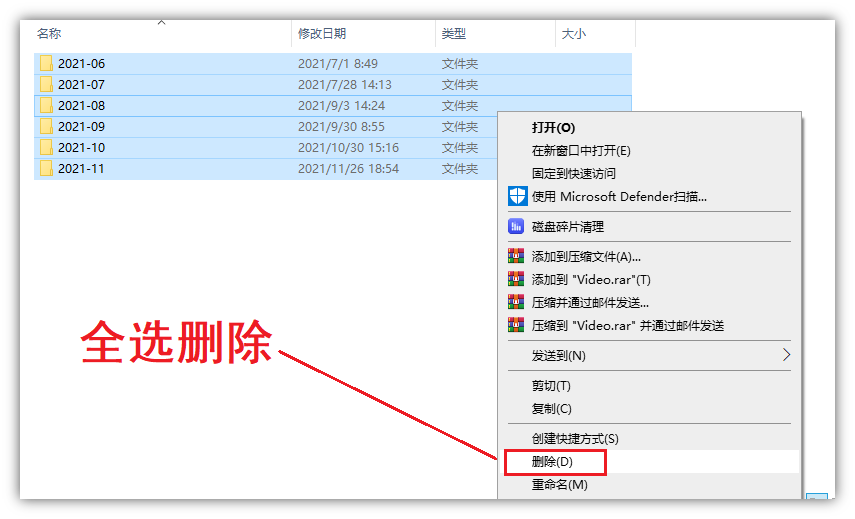
Task: Click folder name 2021-10
Action: point(81,148)
